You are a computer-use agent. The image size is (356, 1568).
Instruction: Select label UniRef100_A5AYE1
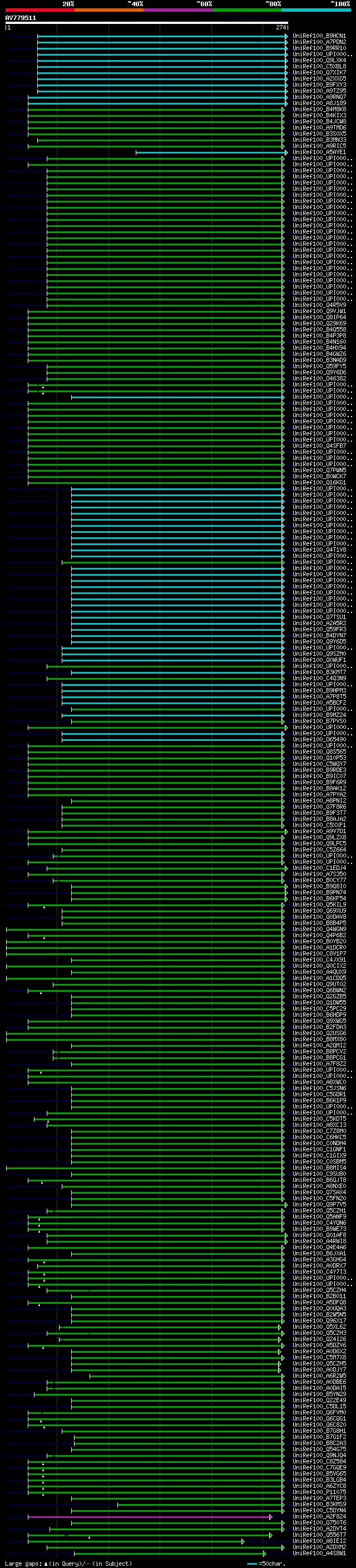[319, 152]
